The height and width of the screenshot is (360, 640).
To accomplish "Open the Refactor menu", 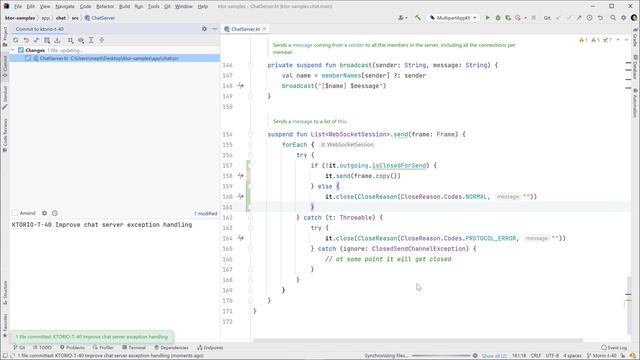I will (105, 7).
